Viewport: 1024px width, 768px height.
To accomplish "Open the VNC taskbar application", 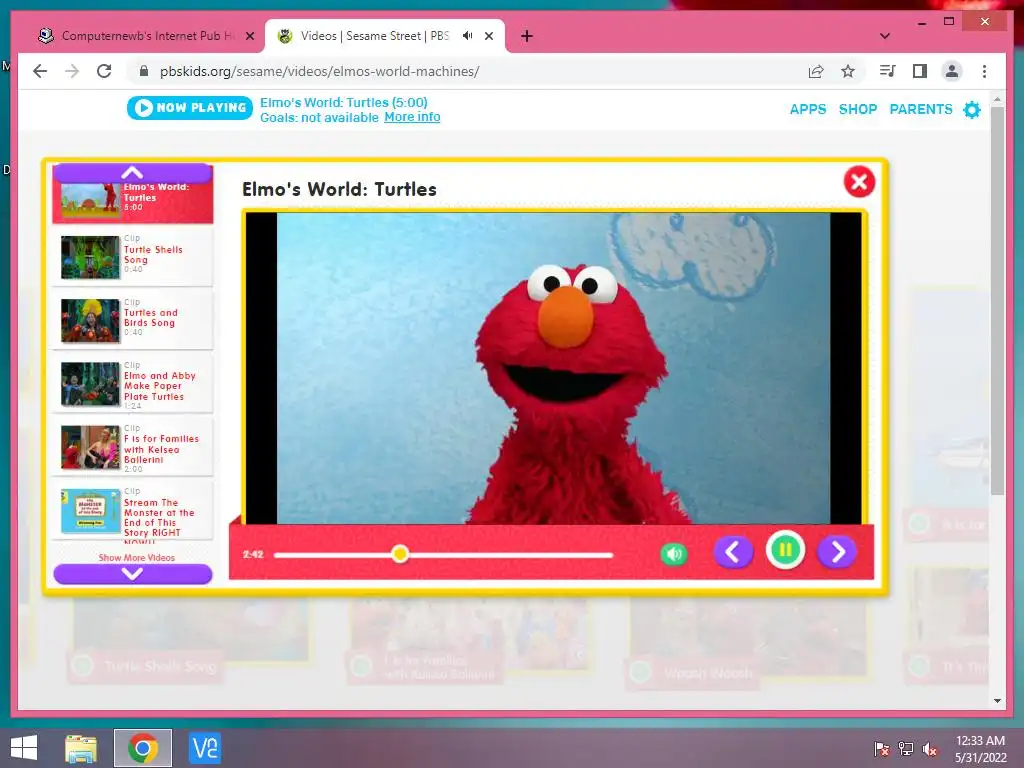I will click(x=204, y=748).
